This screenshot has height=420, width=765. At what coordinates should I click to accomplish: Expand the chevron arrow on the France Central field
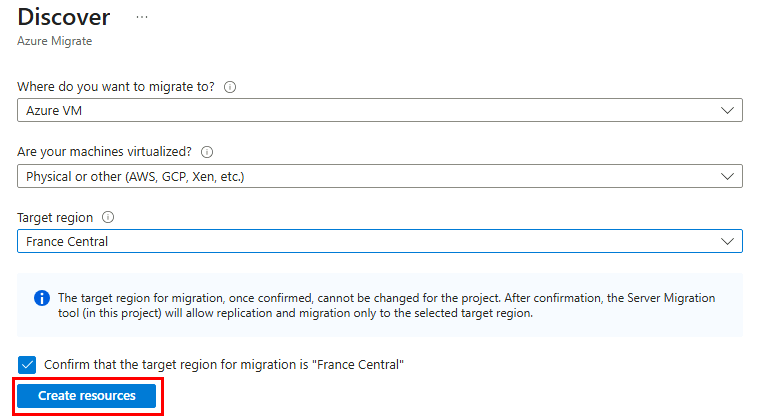pyautogui.click(x=727, y=241)
